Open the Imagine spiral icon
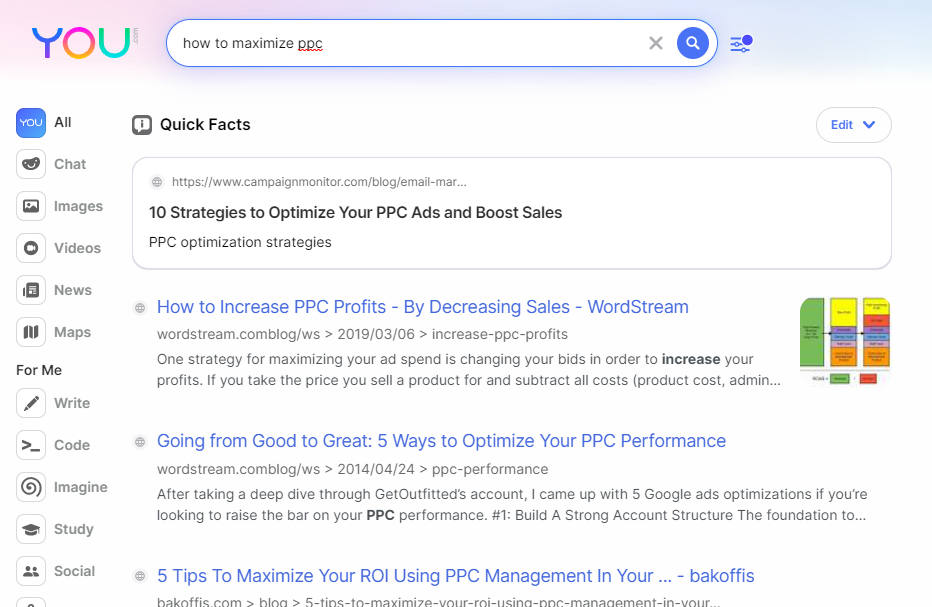 tap(31, 487)
